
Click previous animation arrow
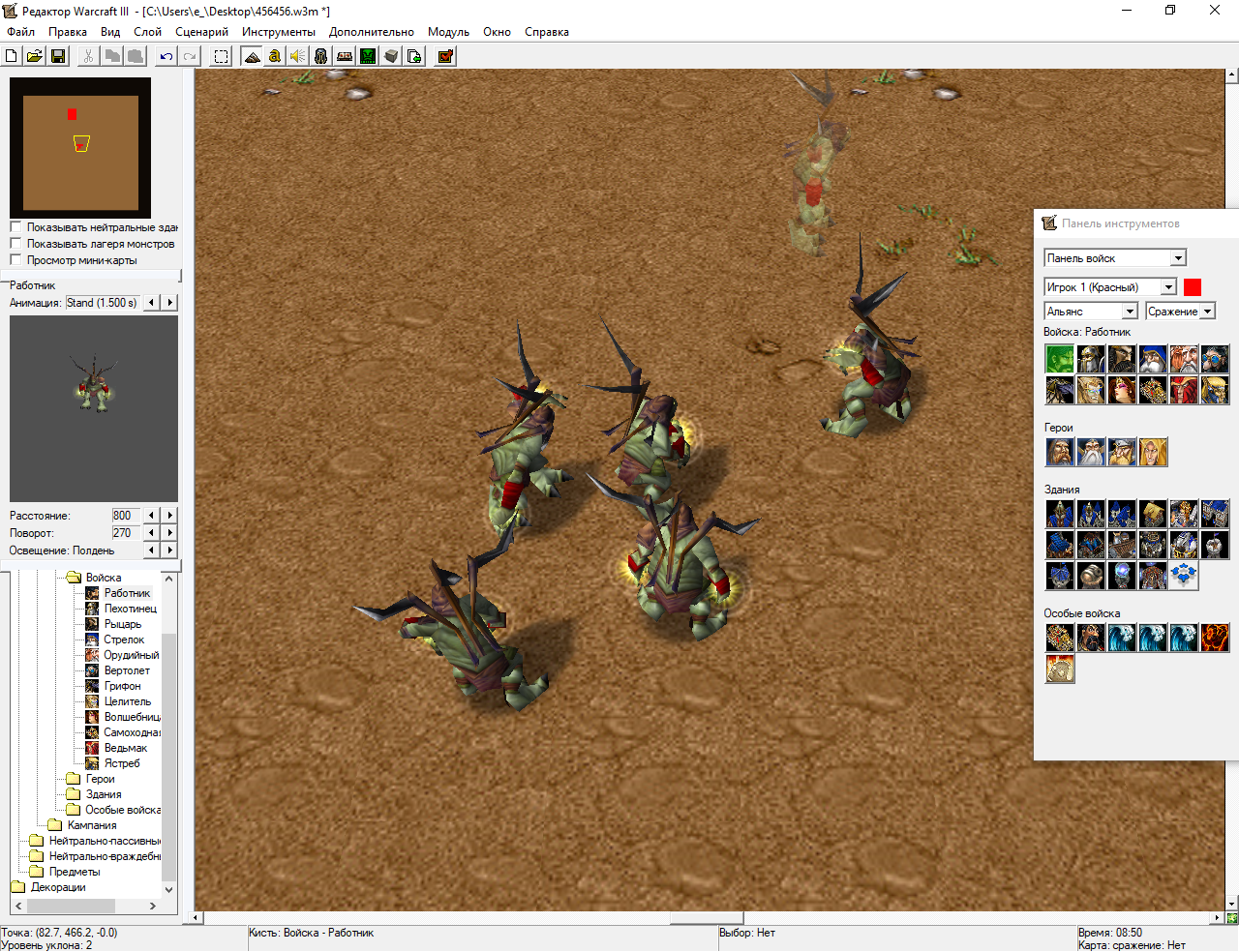click(152, 303)
